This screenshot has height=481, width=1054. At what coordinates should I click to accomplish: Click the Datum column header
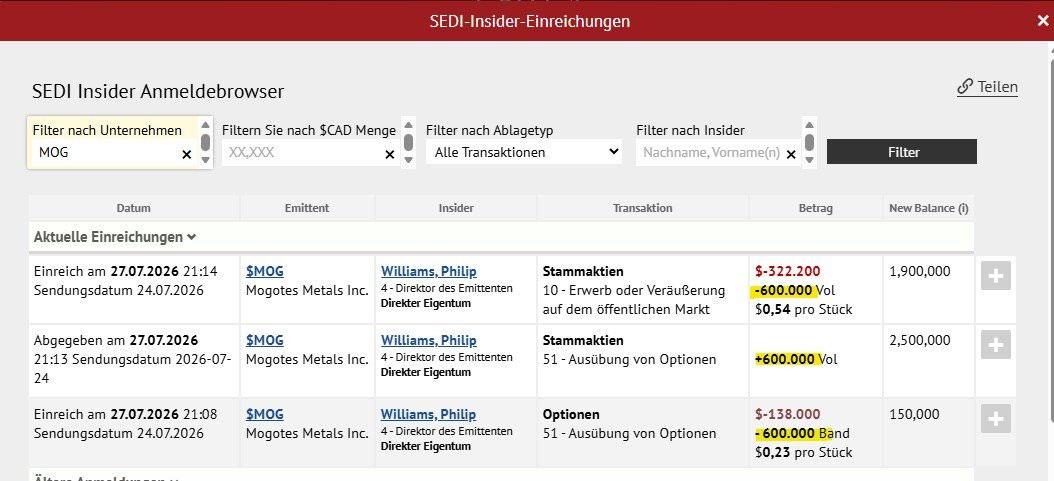(x=134, y=208)
